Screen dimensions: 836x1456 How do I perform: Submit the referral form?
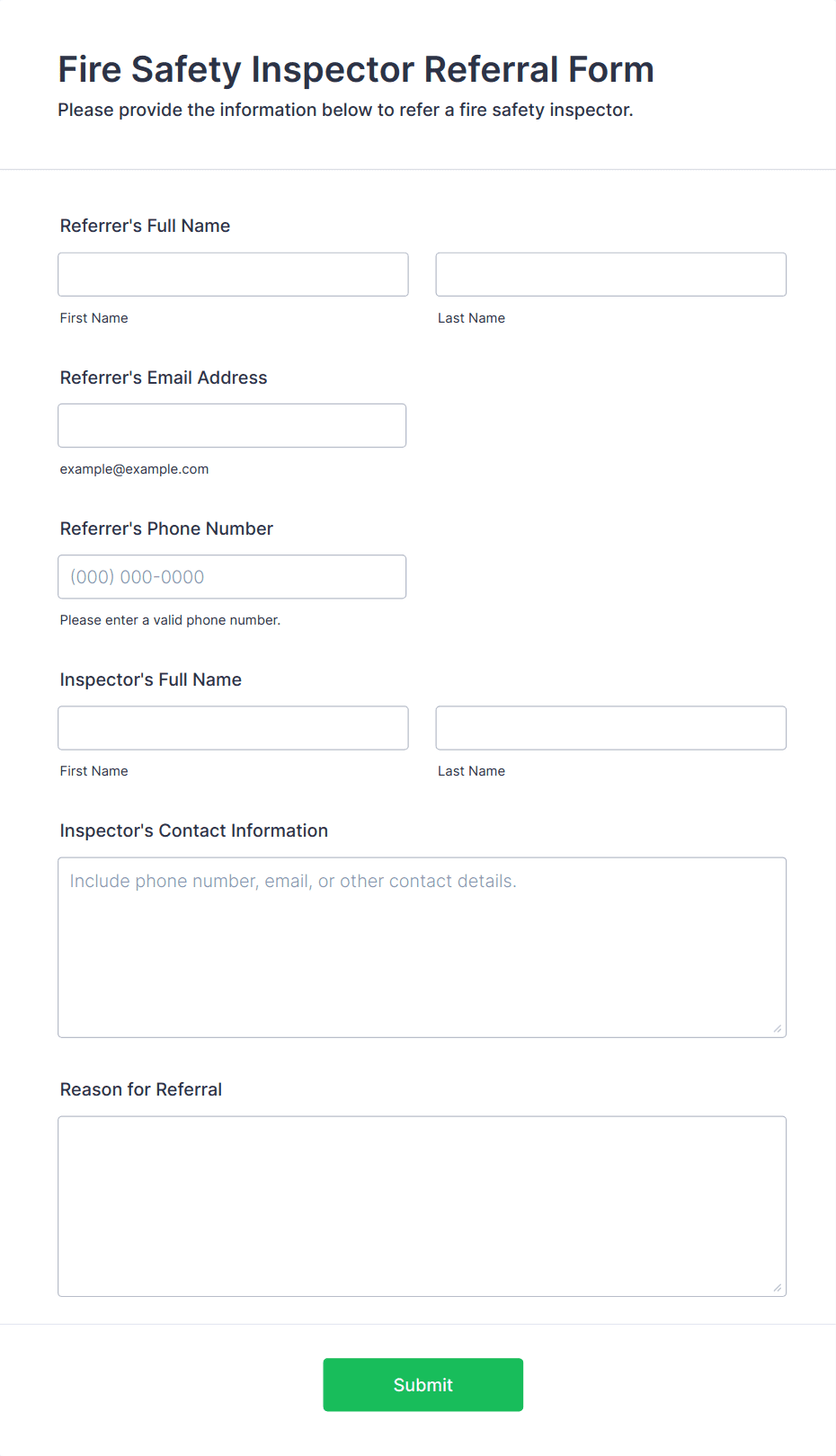click(423, 1384)
